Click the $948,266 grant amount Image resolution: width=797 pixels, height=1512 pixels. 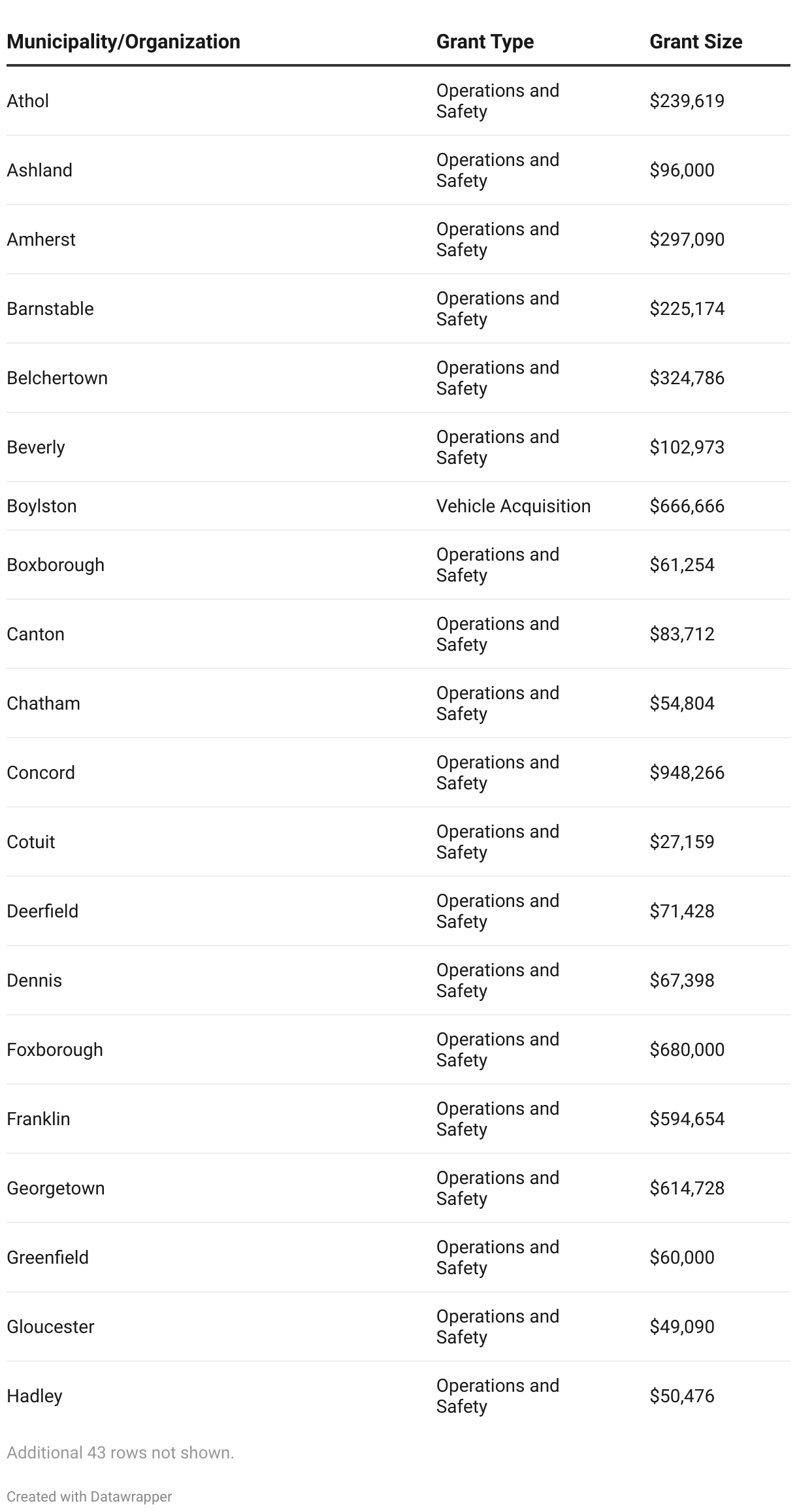click(687, 772)
